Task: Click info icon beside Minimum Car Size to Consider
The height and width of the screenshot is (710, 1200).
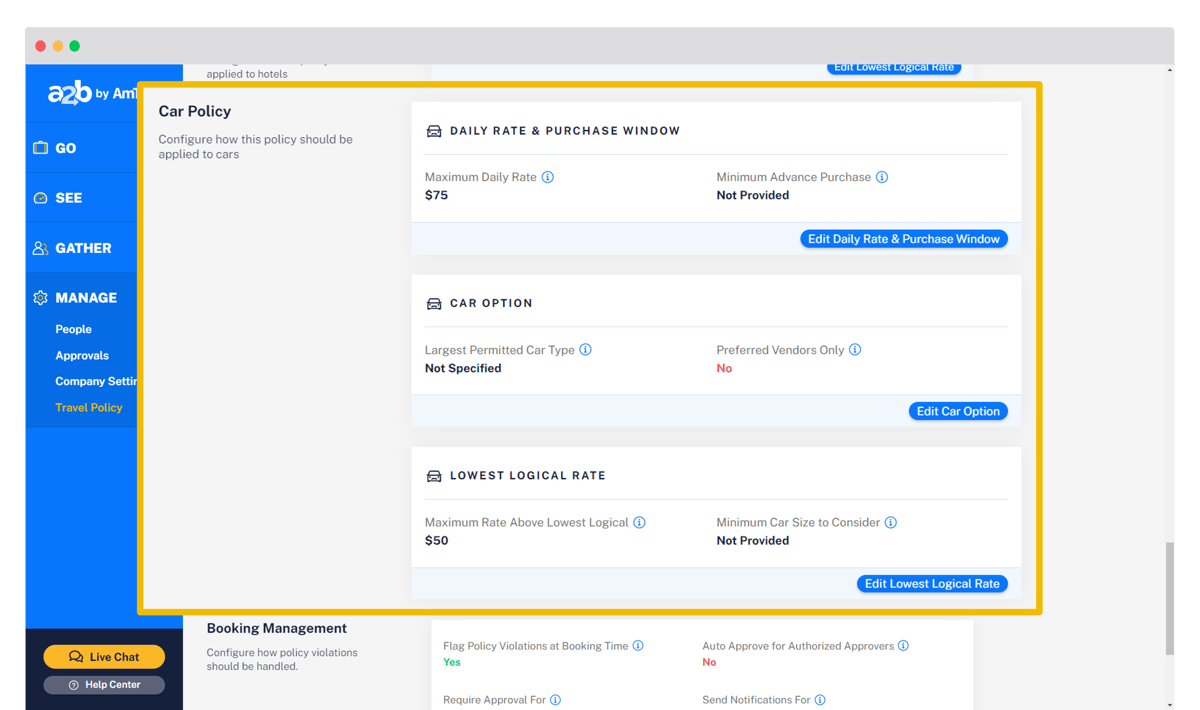Action: (891, 523)
